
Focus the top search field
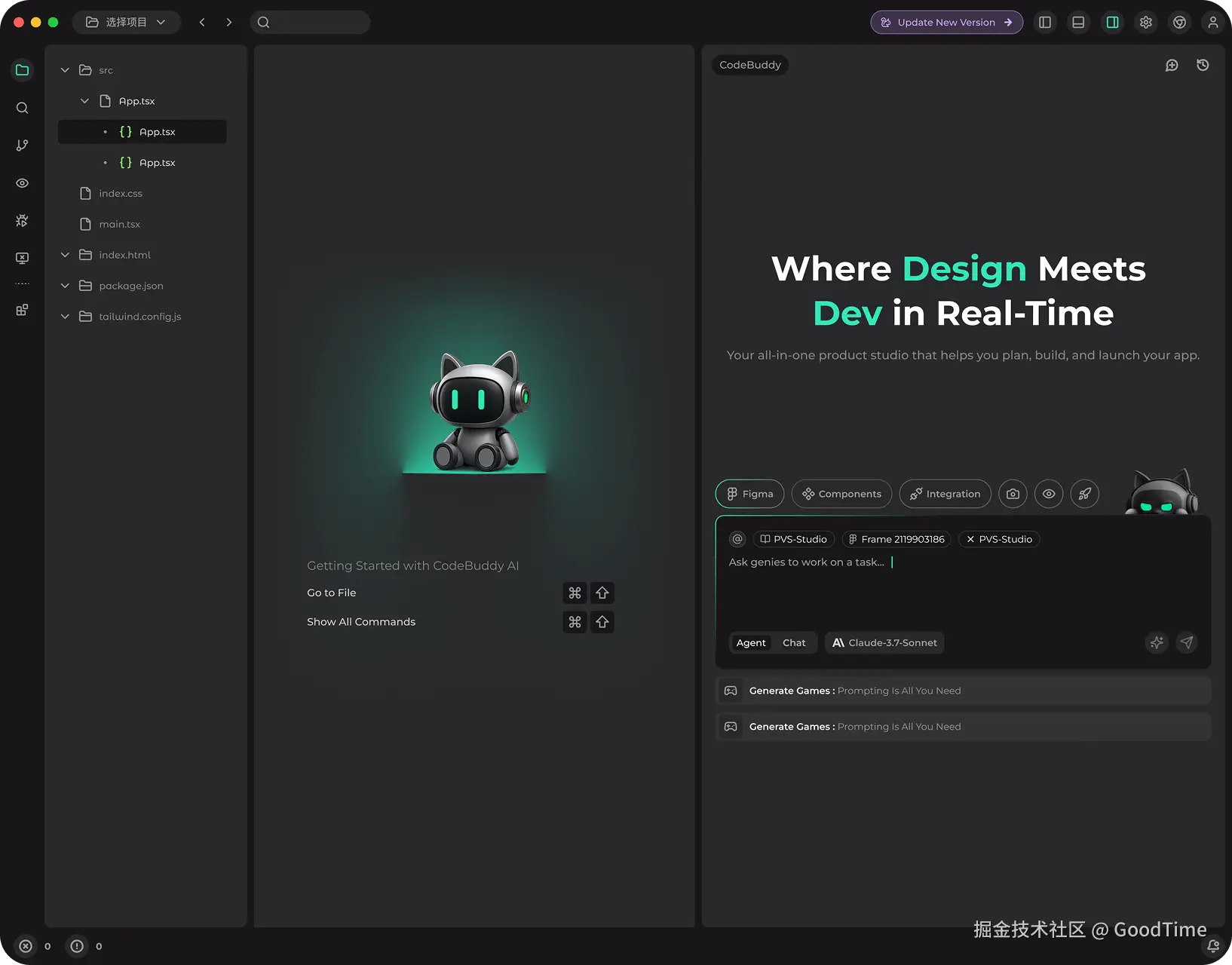310,23
